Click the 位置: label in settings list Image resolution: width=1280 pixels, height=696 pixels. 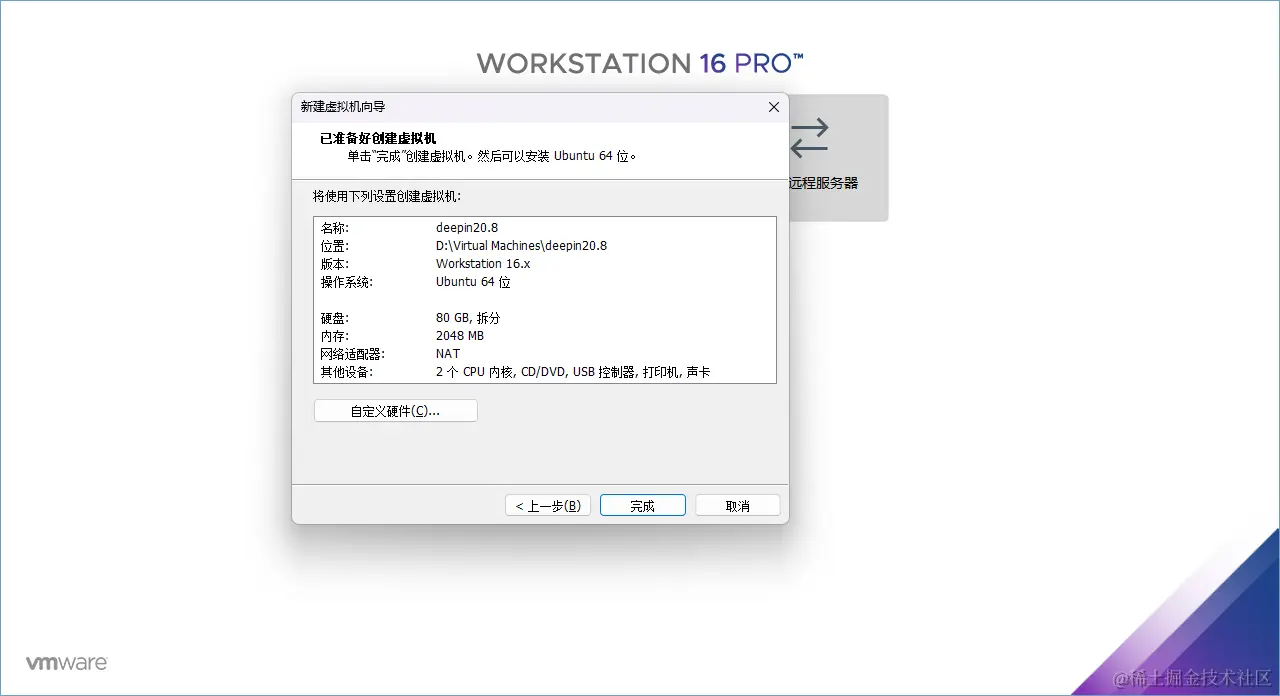pyautogui.click(x=335, y=246)
